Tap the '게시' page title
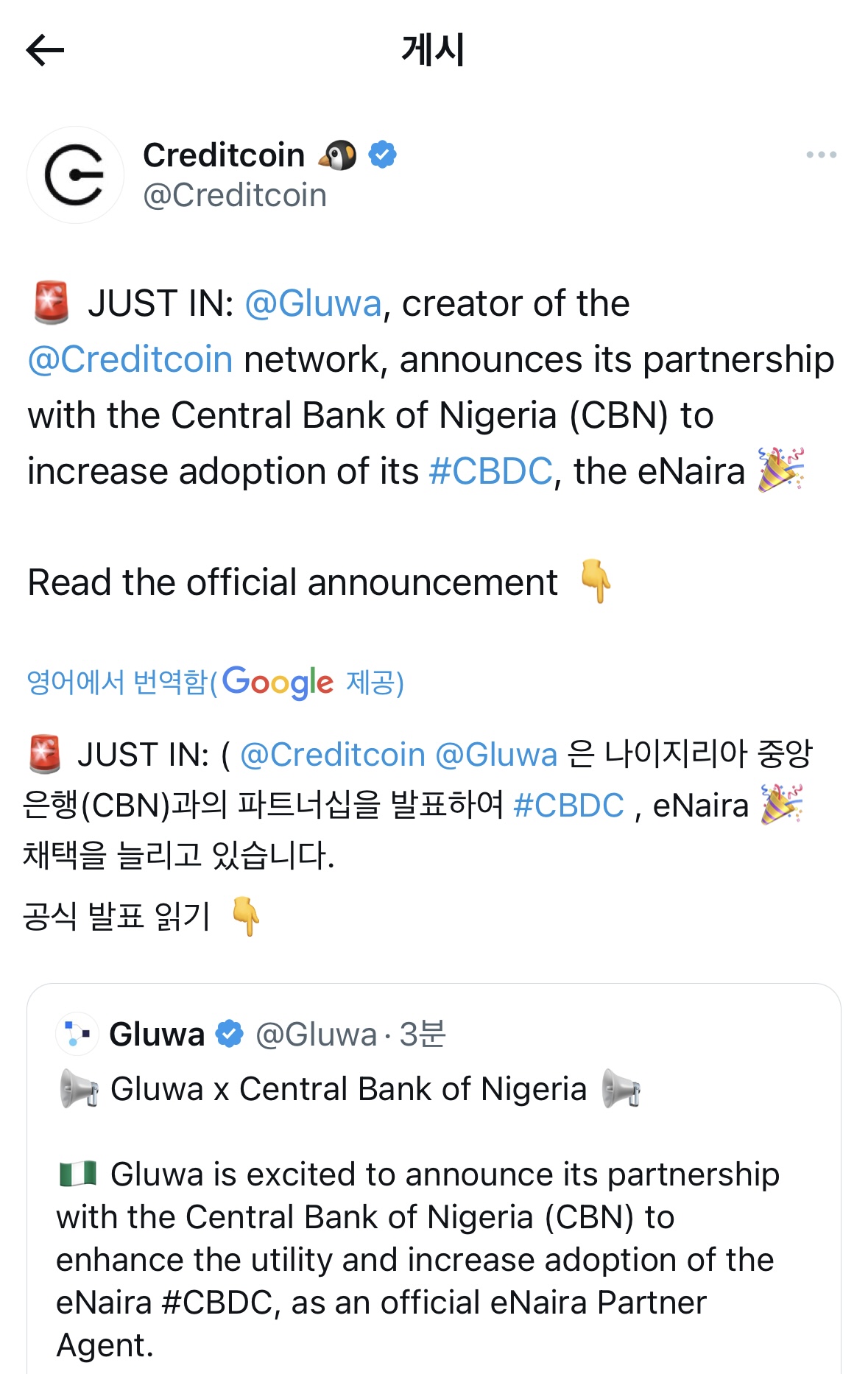 [x=433, y=50]
